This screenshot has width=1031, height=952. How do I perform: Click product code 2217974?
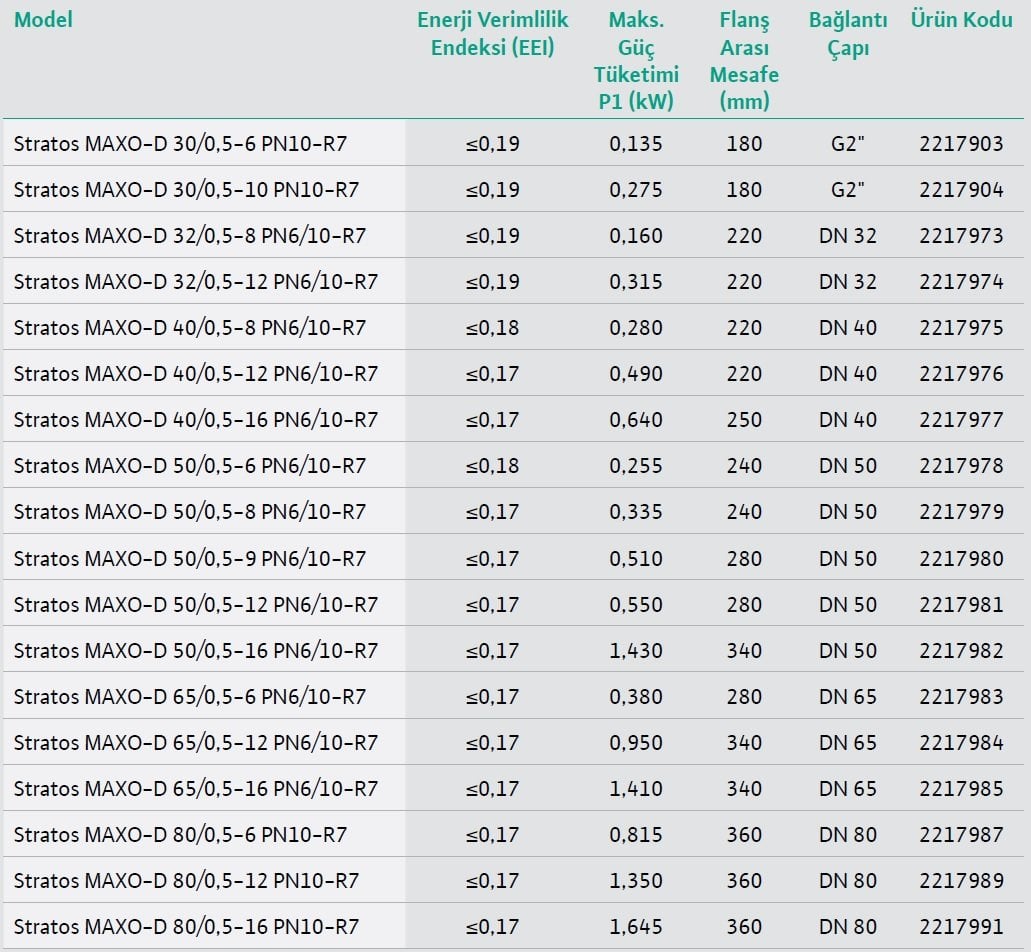961,281
